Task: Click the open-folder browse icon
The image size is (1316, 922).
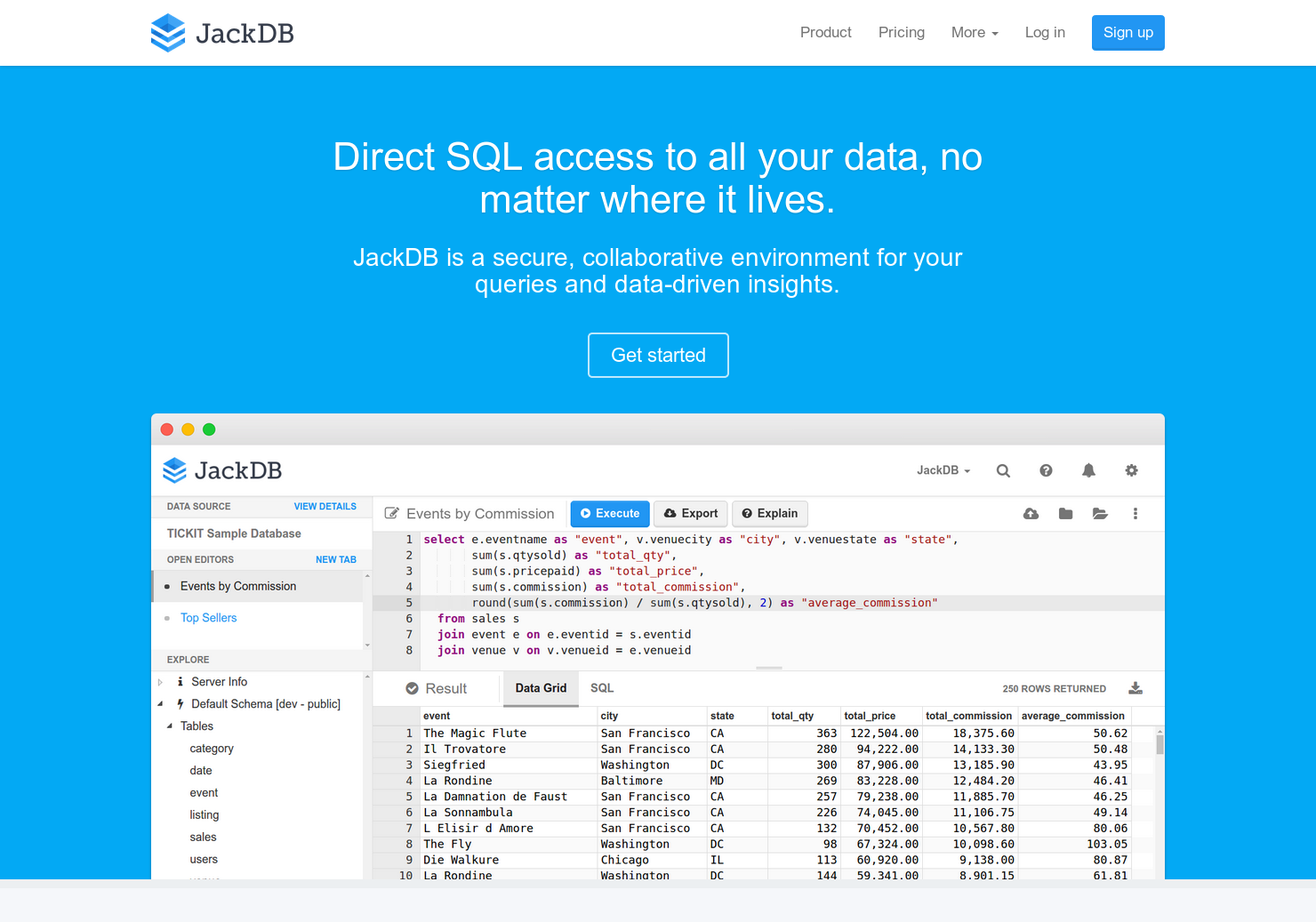Action: (1100, 513)
